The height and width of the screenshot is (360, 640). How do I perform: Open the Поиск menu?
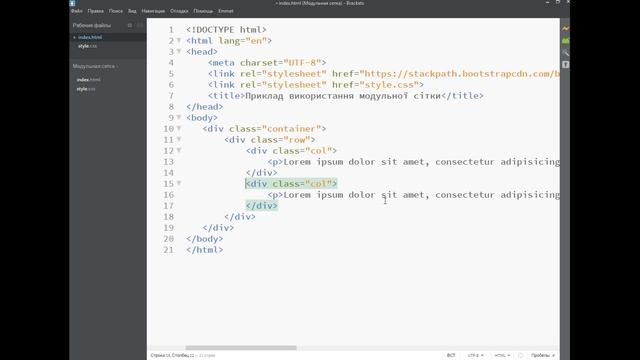[116, 11]
